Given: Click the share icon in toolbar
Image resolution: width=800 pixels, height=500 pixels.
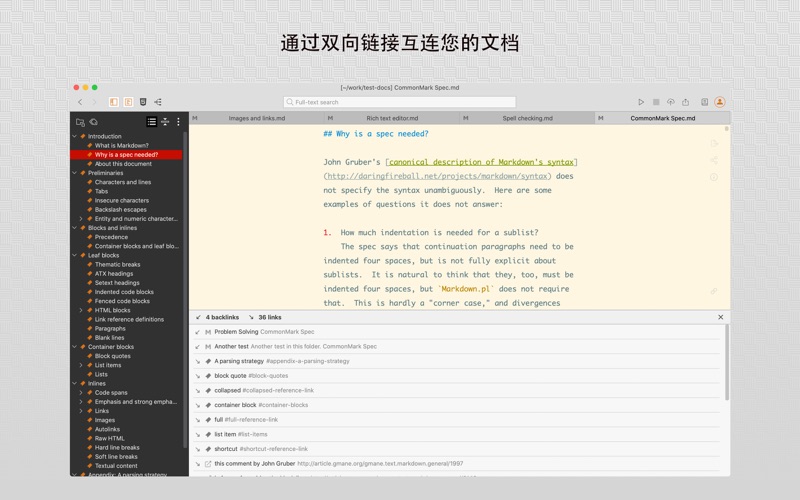Looking at the screenshot, I should pos(685,102).
